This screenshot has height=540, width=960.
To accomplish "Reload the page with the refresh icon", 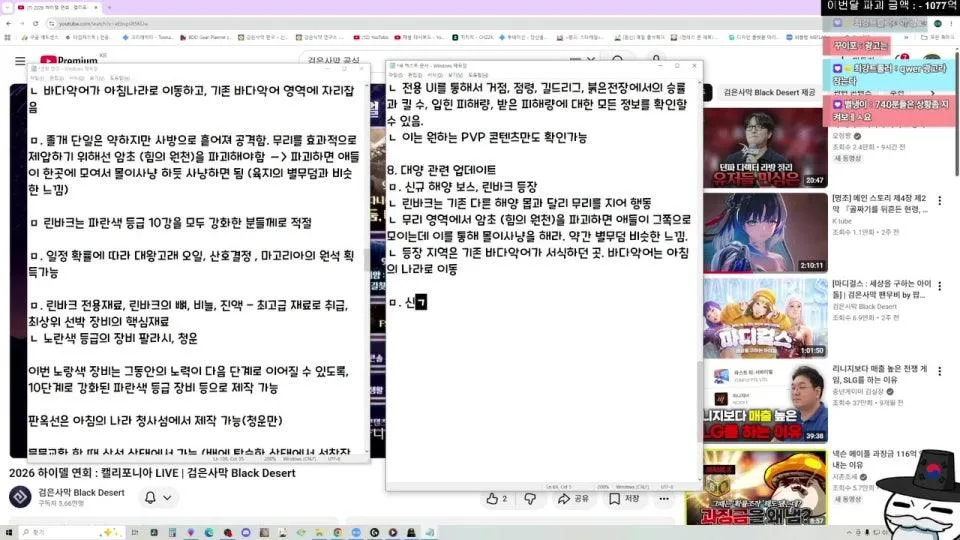I will tap(36, 23).
